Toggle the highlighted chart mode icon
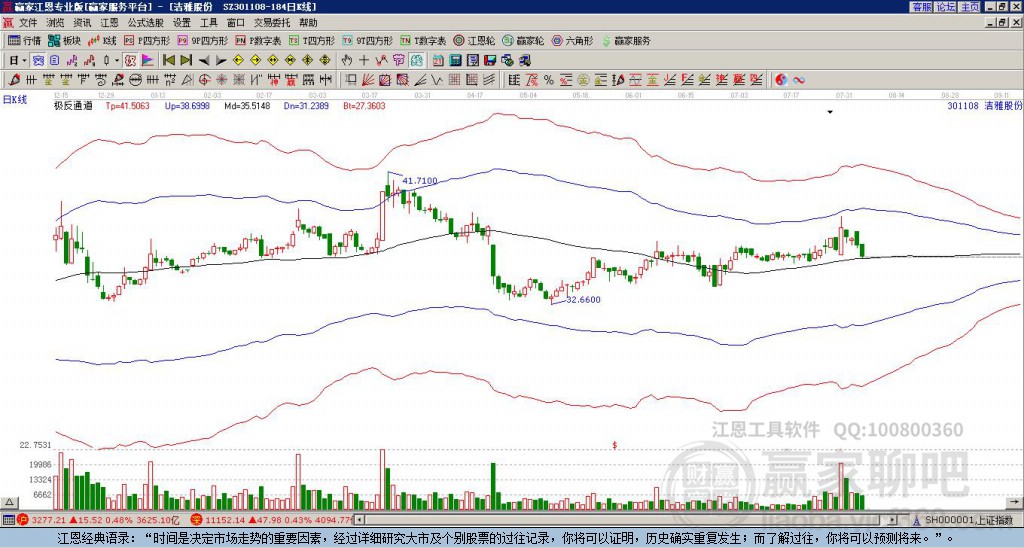Viewport: 1024px width, 548px height. coord(38,60)
